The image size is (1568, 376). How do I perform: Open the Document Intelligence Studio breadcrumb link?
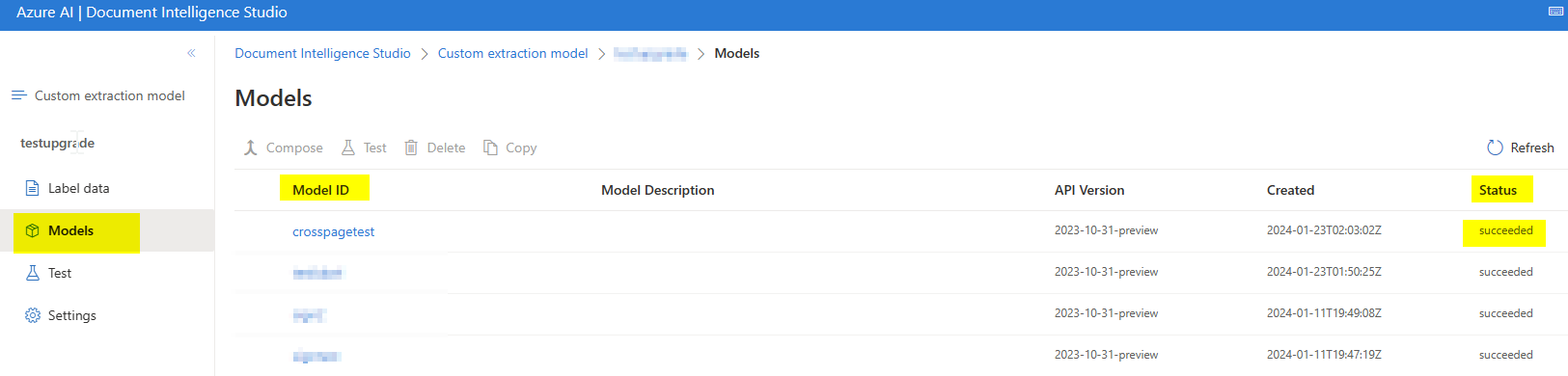(322, 53)
